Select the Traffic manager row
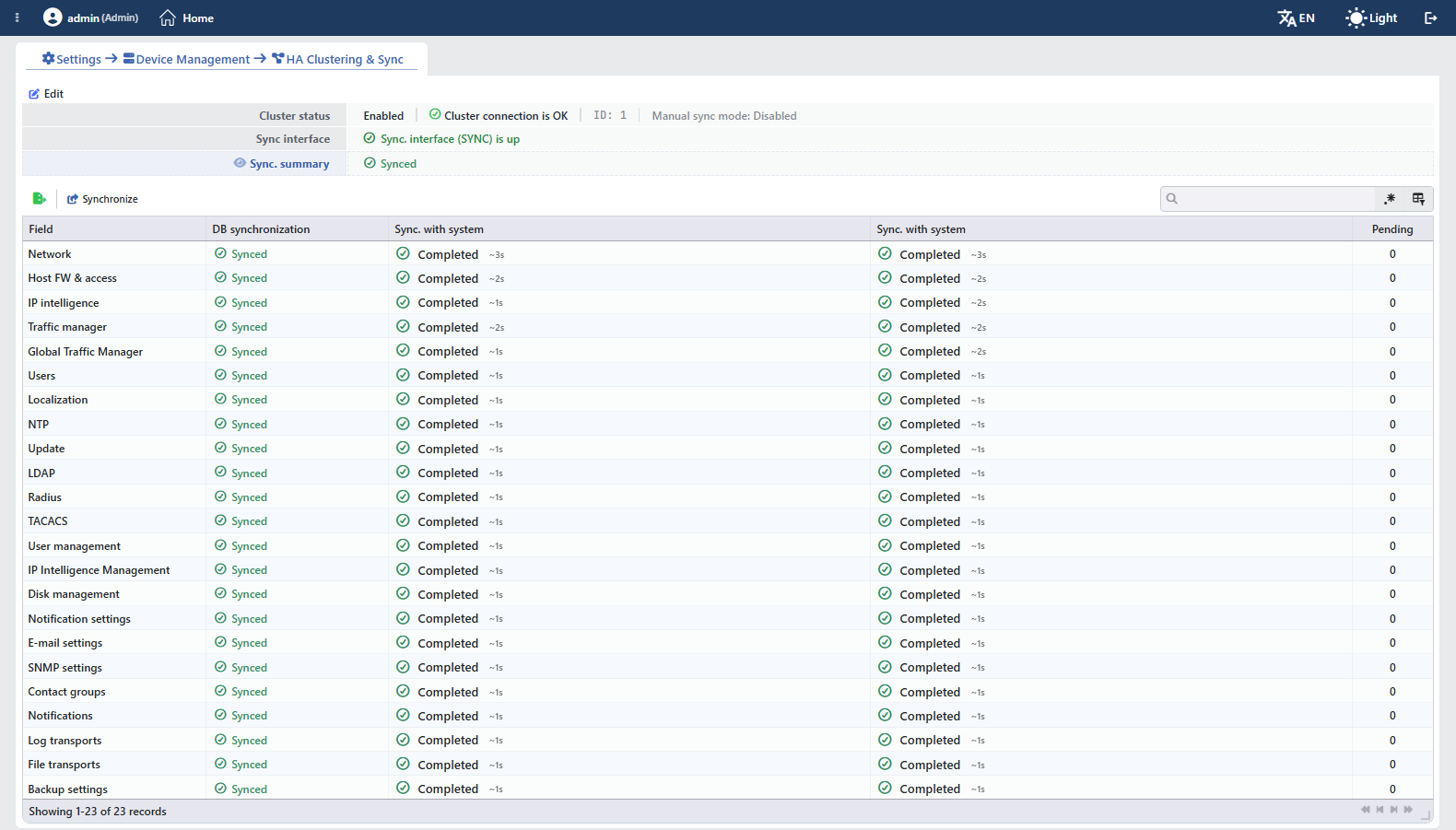 [x=728, y=327]
